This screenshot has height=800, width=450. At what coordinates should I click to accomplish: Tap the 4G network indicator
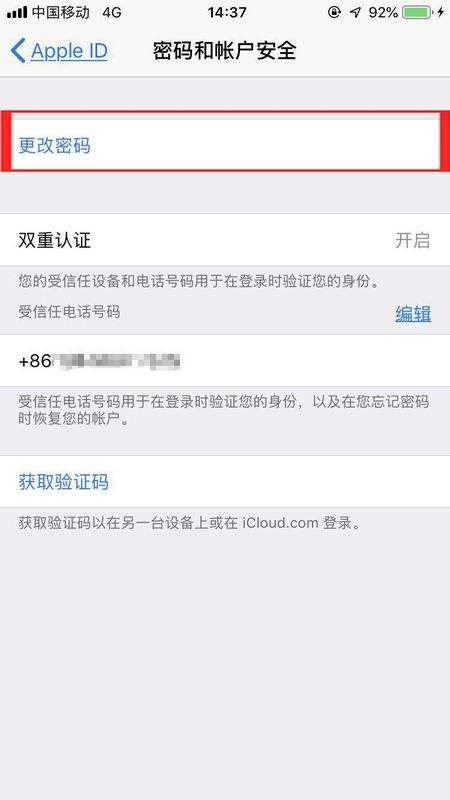pos(112,12)
